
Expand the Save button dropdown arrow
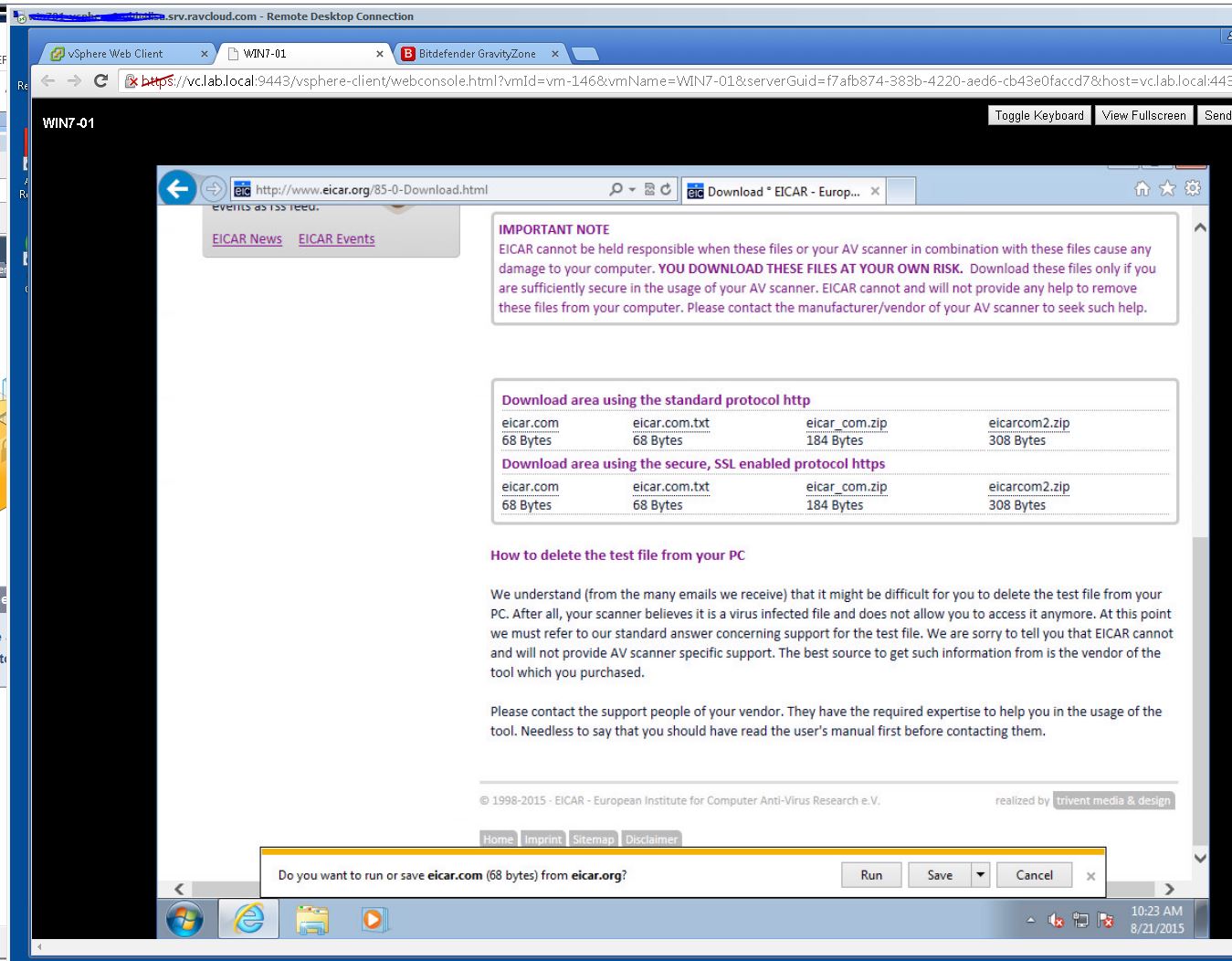tap(981, 875)
